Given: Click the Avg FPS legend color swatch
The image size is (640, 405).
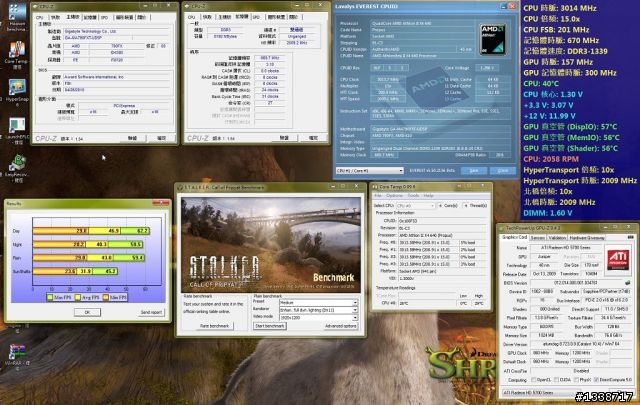Looking at the screenshot, I should coord(78,298).
